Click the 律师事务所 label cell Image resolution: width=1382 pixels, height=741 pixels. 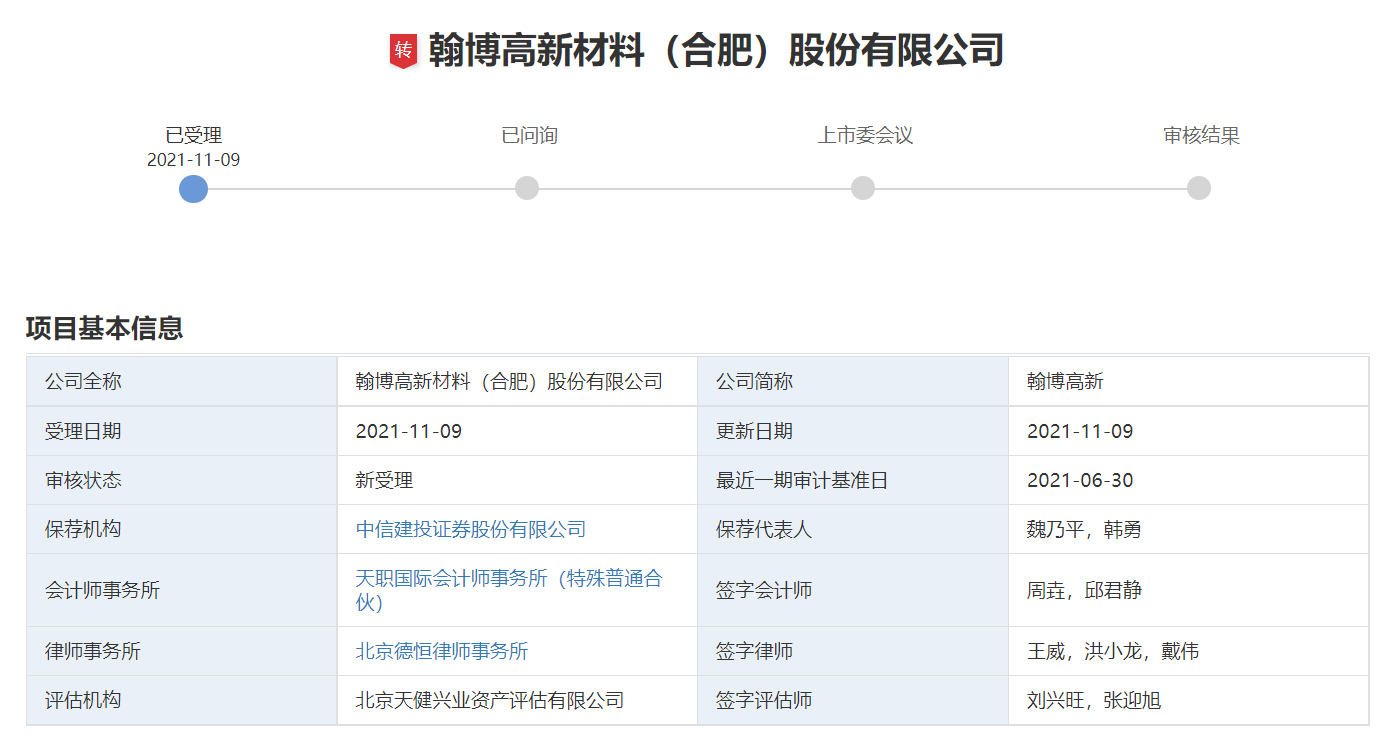[182, 651]
